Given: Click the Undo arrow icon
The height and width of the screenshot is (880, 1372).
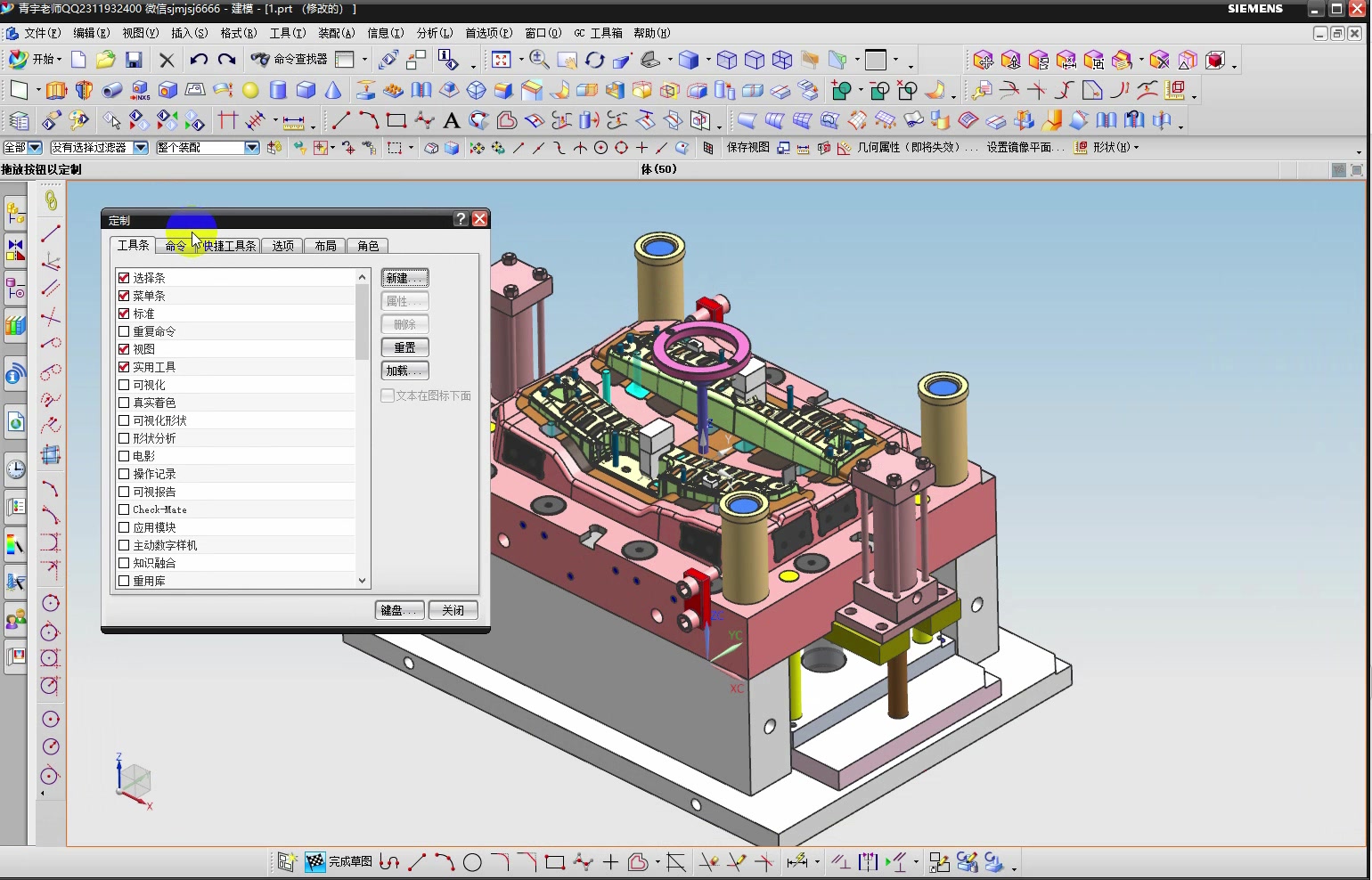Looking at the screenshot, I should coord(198,60).
